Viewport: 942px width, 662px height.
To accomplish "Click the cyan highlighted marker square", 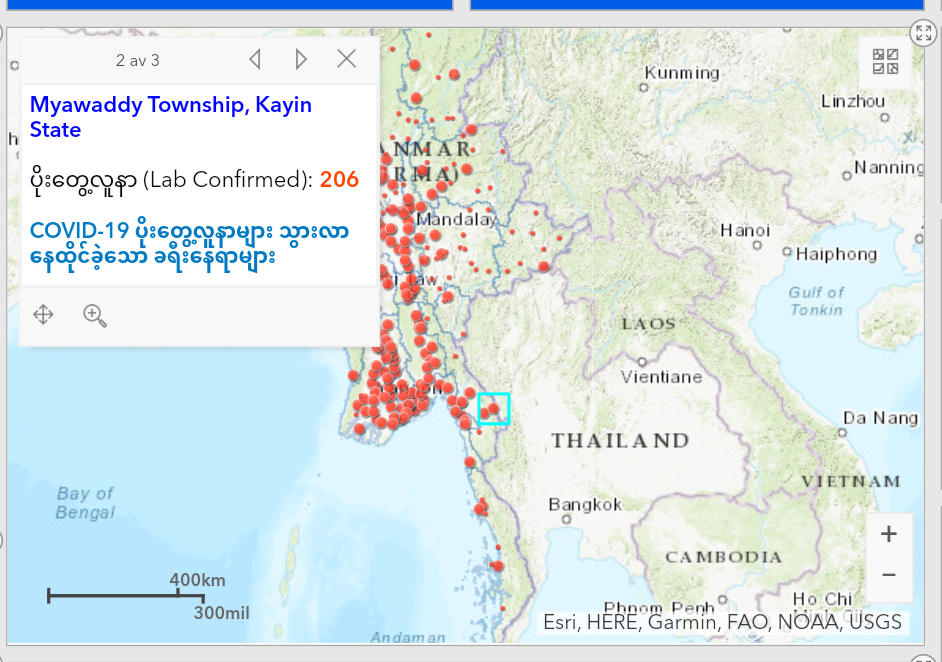I will pos(493,409).
